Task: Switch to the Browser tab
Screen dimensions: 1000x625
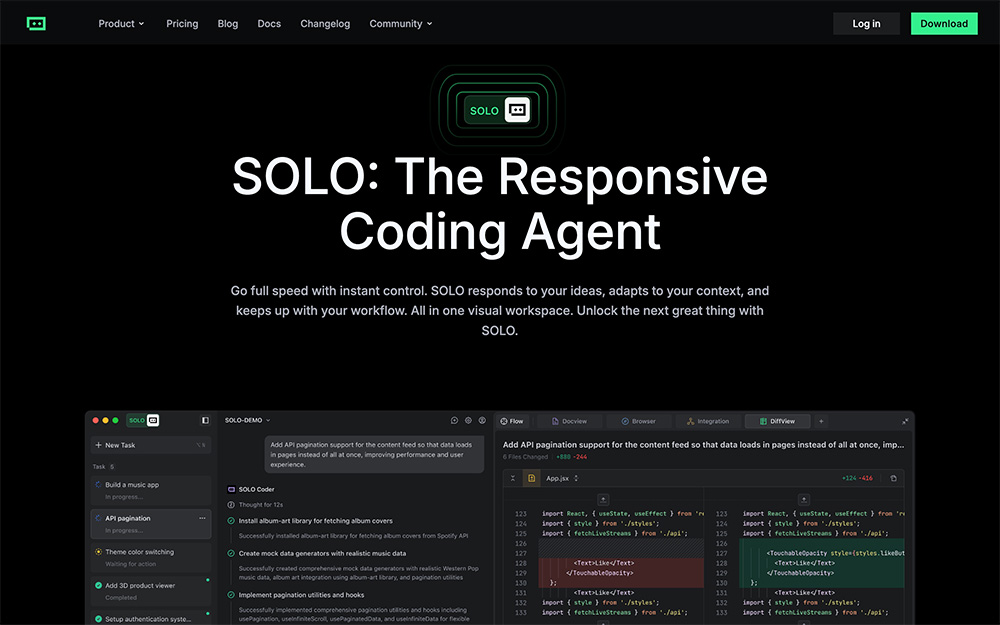Action: (x=639, y=421)
